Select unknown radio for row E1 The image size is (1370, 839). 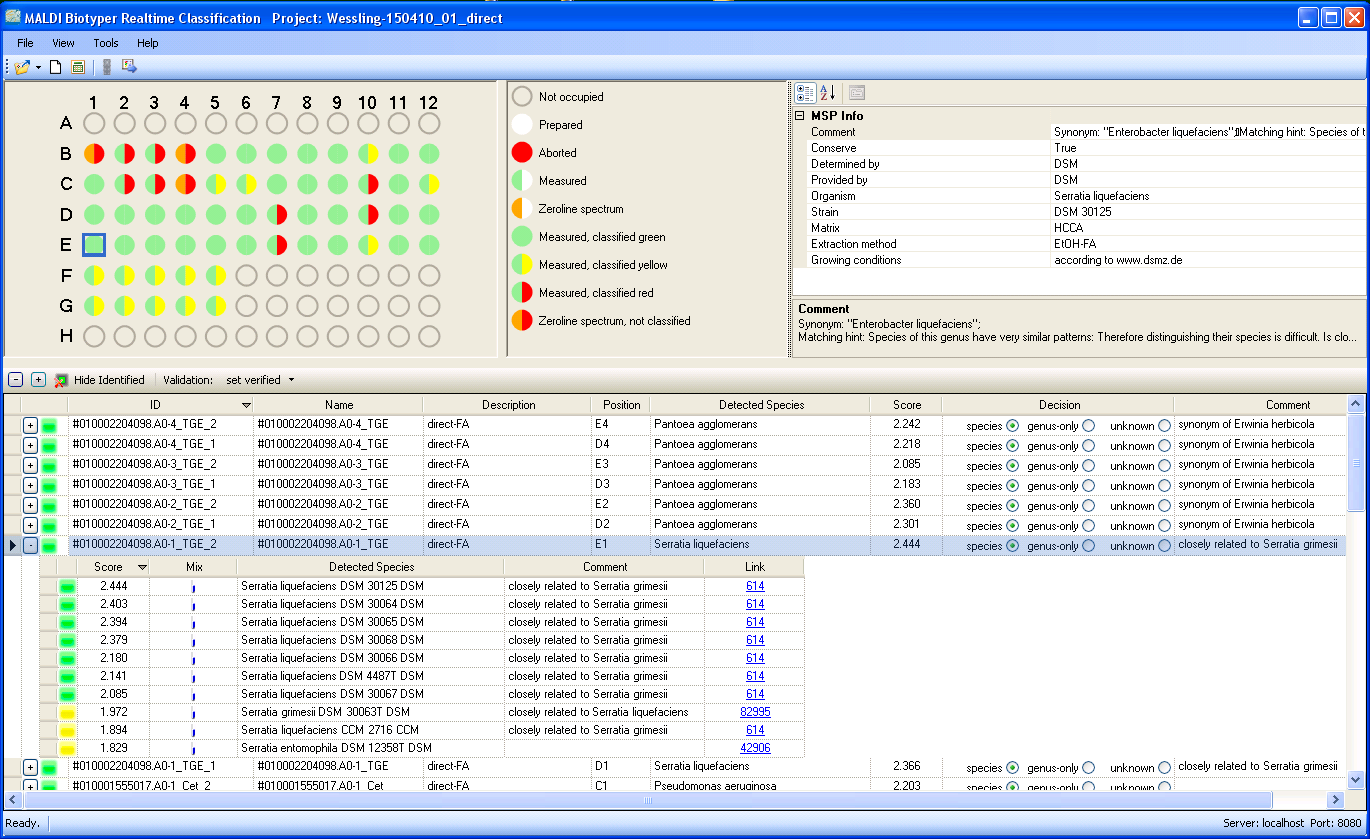pyautogui.click(x=1164, y=546)
